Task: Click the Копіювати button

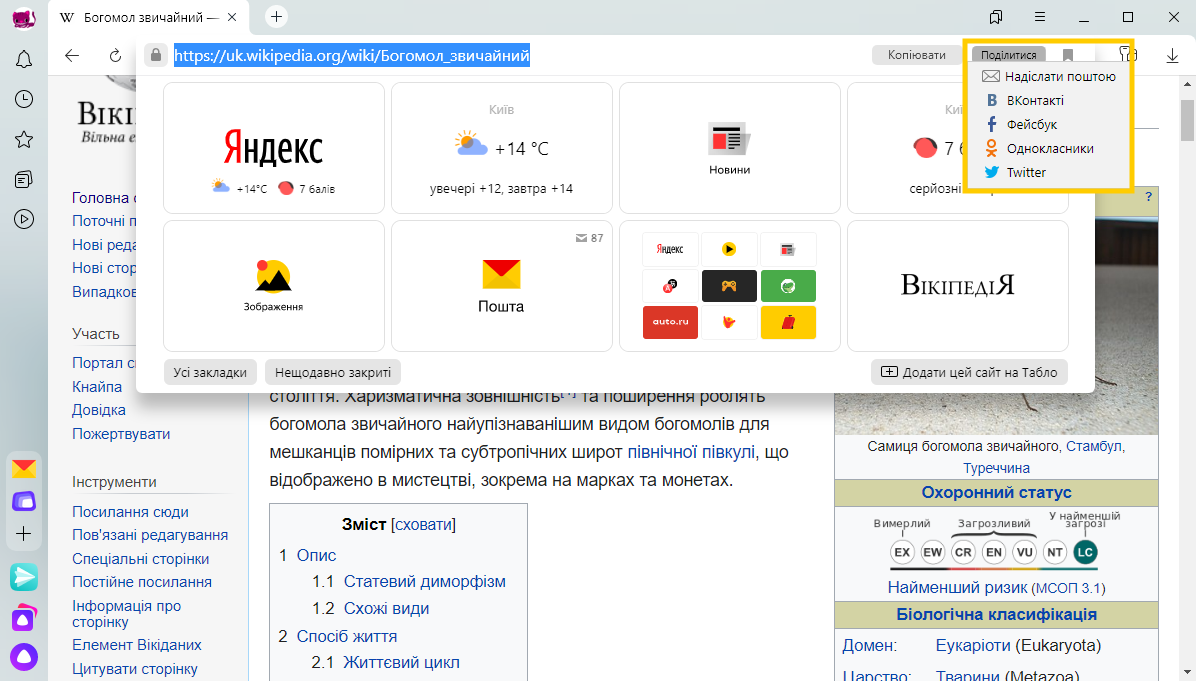Action: pos(917,55)
